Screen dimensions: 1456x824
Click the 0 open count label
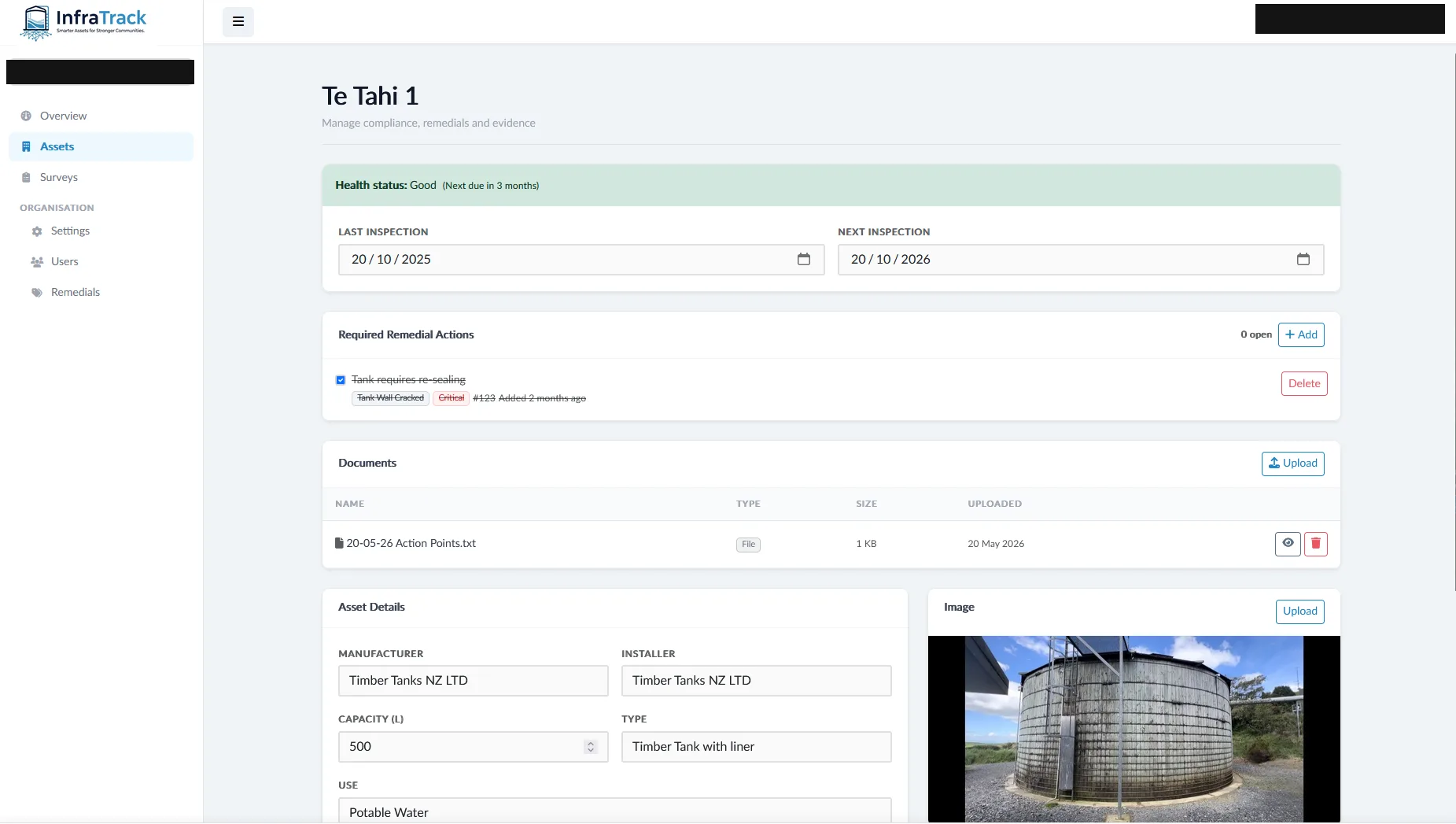coord(1256,334)
